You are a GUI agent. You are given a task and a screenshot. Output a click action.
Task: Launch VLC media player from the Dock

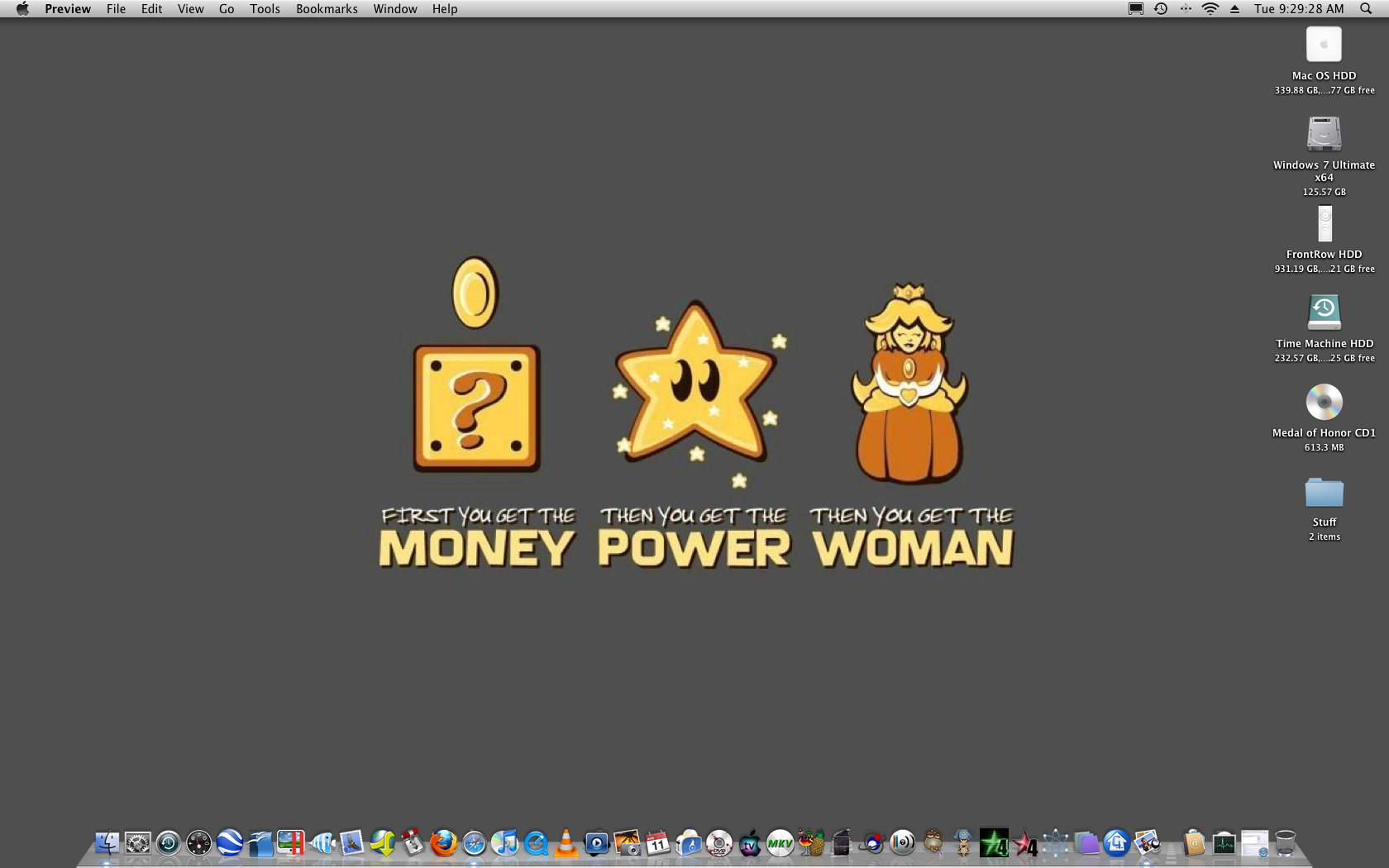566,843
